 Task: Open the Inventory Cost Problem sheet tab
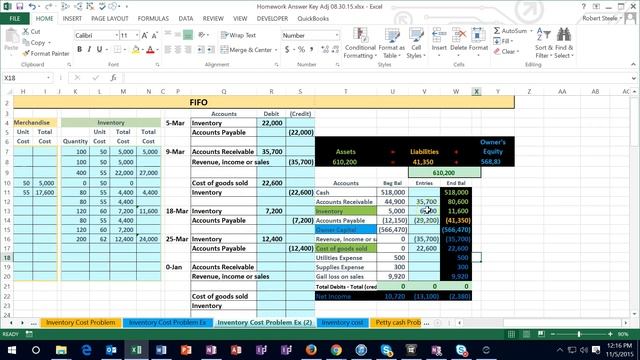[x=80, y=322]
